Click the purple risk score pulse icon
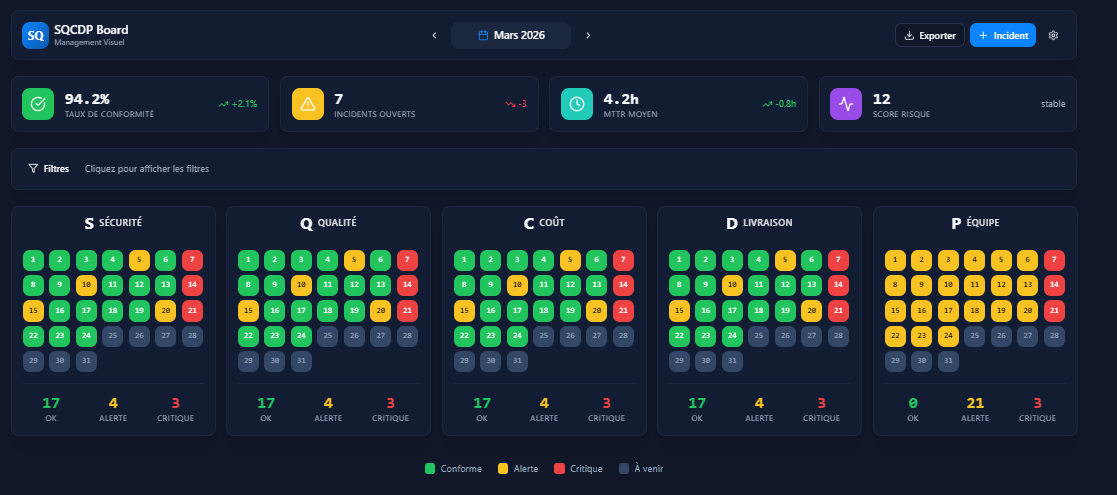 (x=846, y=104)
